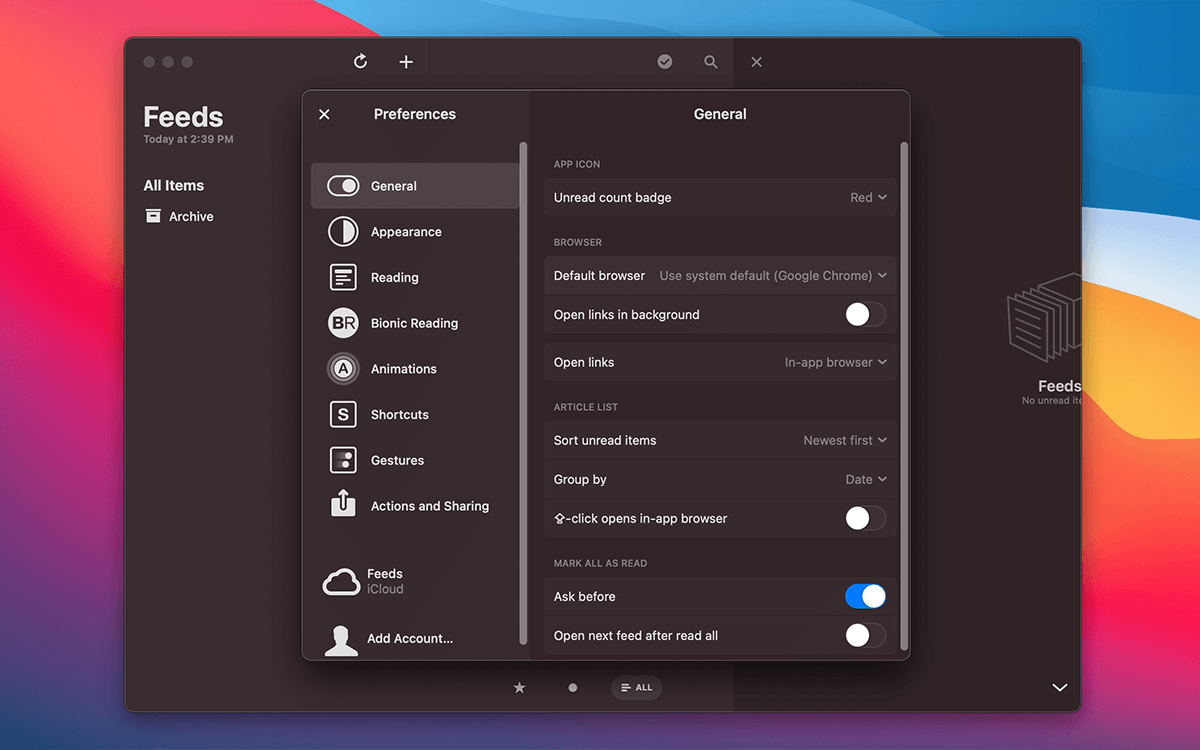Show unread items with dot icon

coord(572,688)
